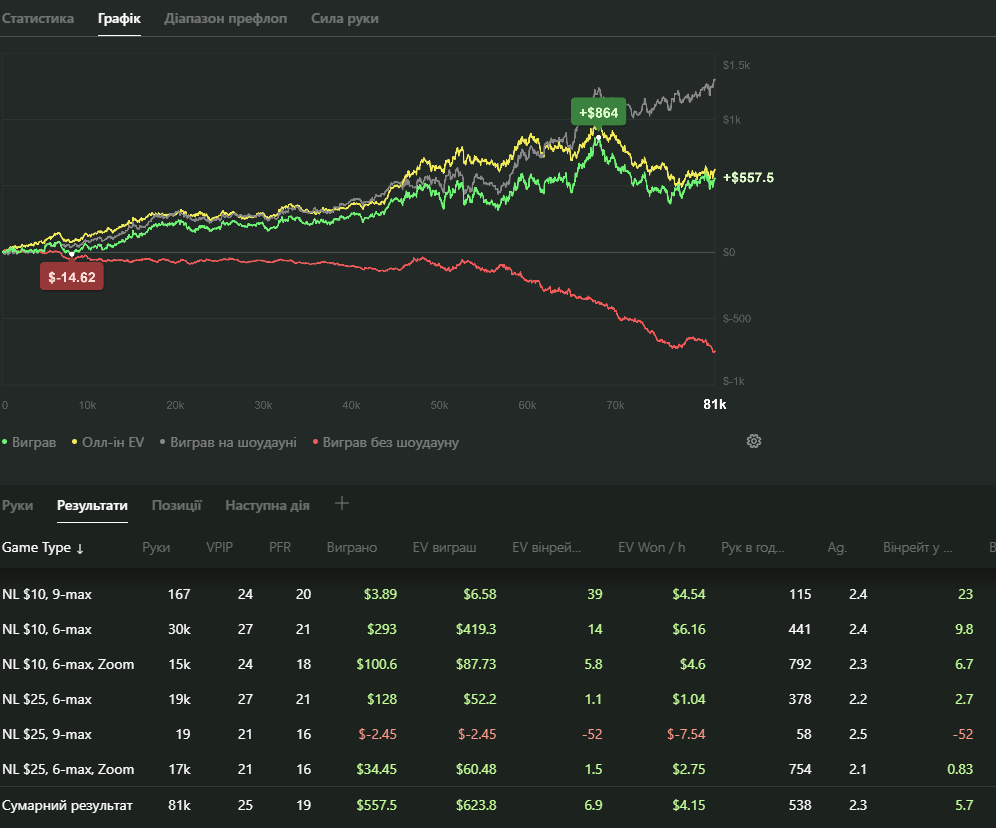Image resolution: width=996 pixels, height=828 pixels.
Task: Switch to the Руки tab
Action: click(x=17, y=506)
